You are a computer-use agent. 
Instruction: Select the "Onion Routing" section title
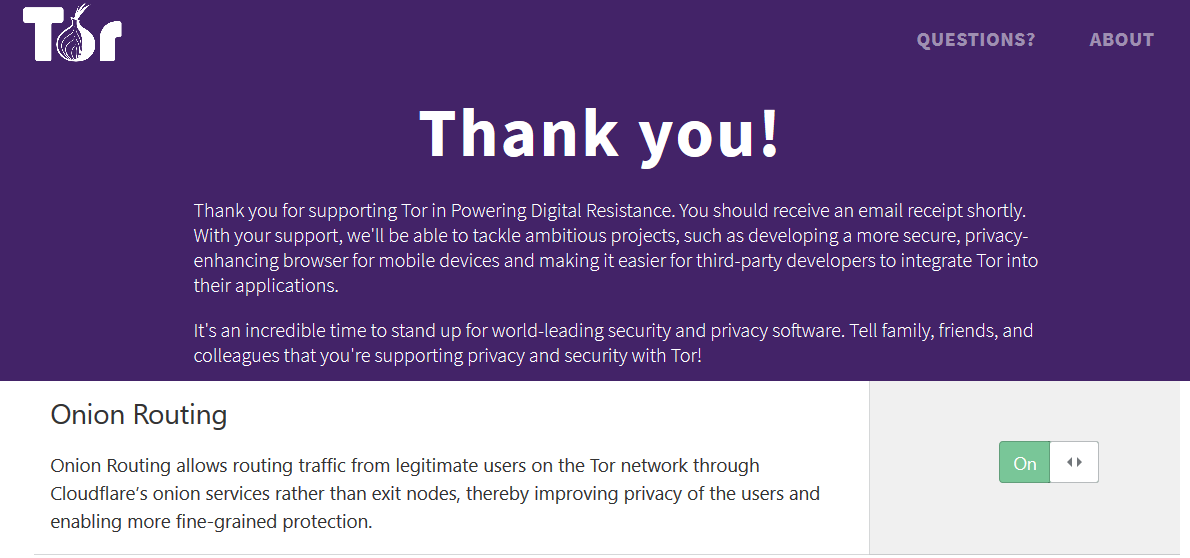[x=139, y=415]
